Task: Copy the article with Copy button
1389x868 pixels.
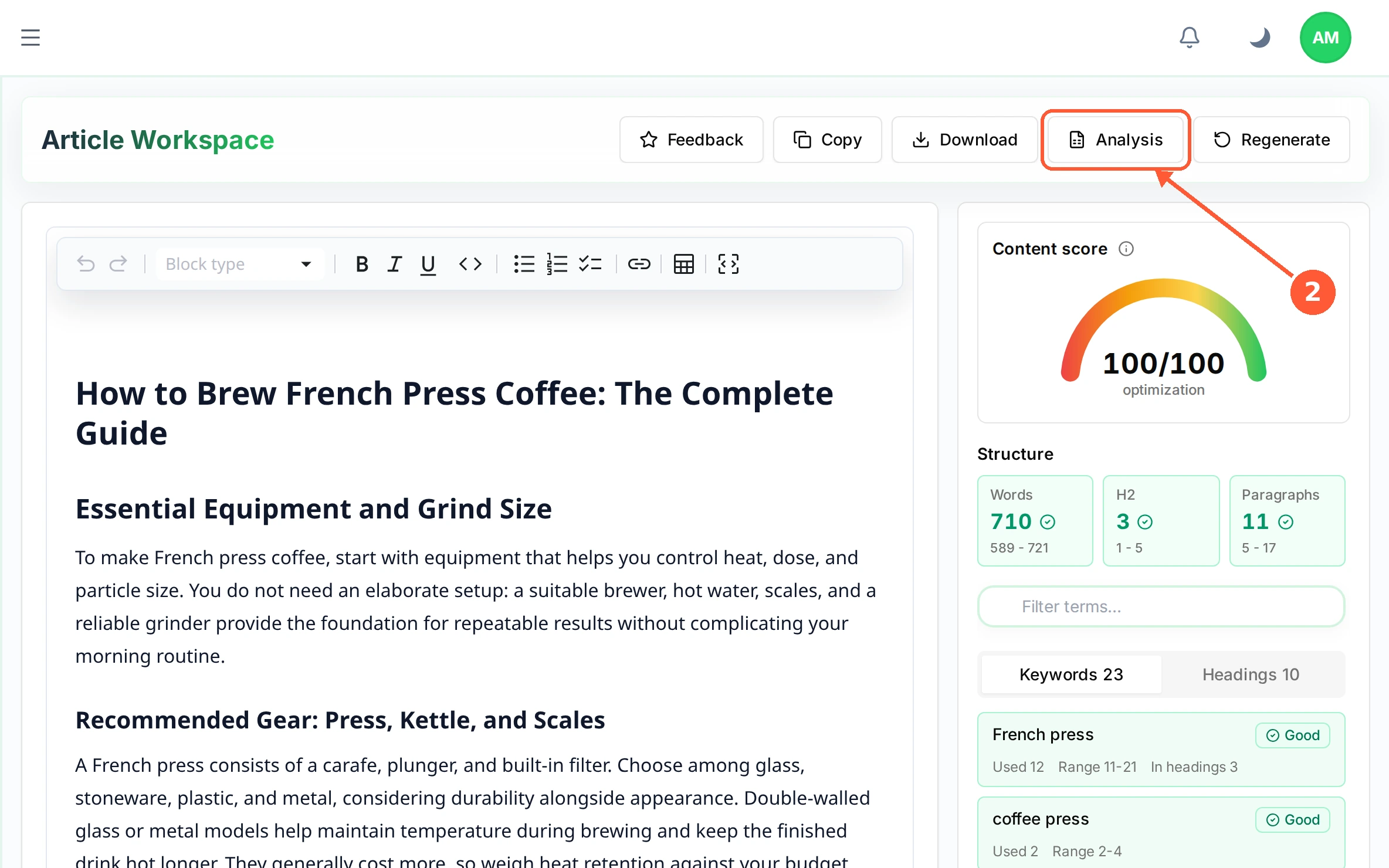Action: tap(827, 140)
